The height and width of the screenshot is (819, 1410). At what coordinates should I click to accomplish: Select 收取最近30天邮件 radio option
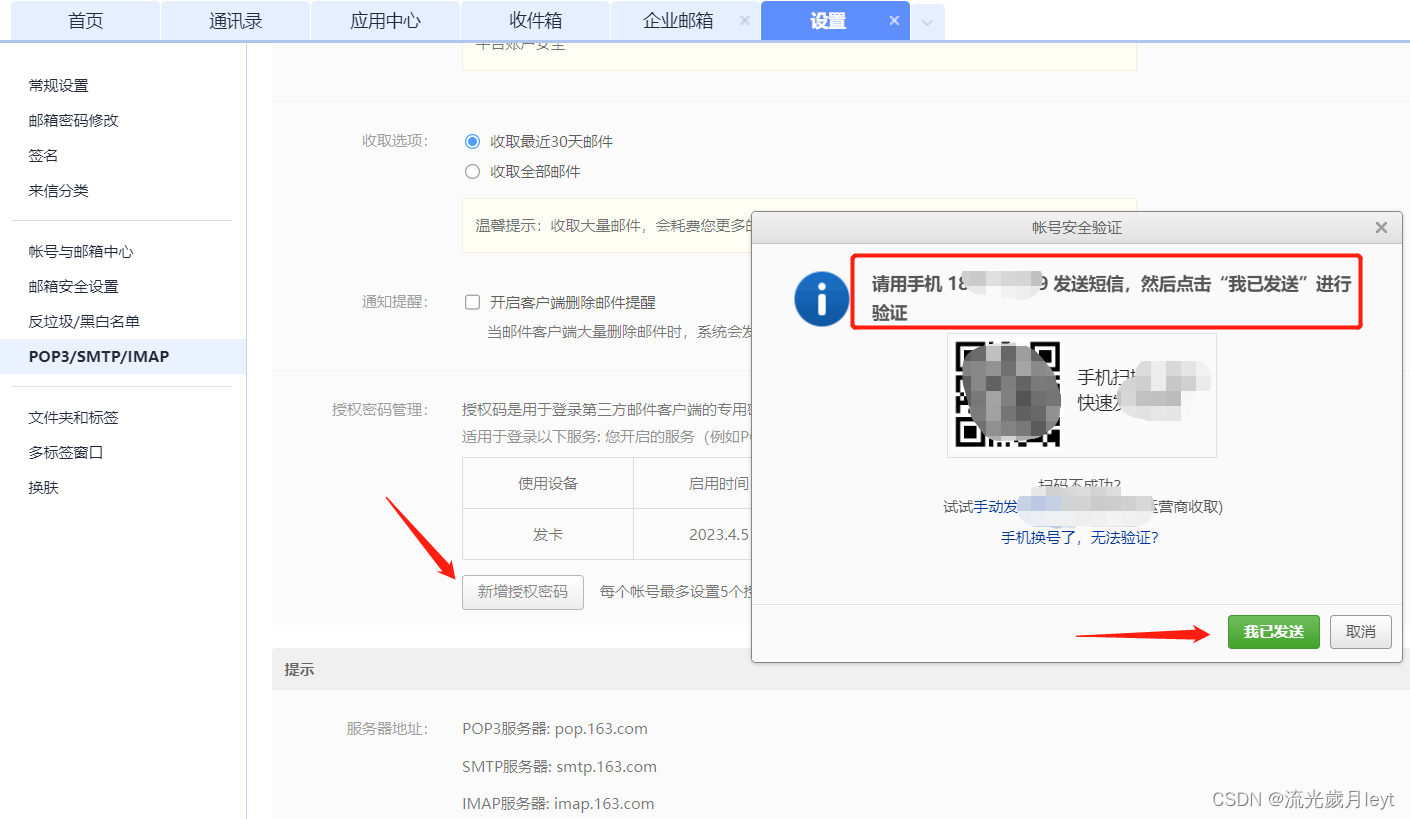click(x=473, y=142)
